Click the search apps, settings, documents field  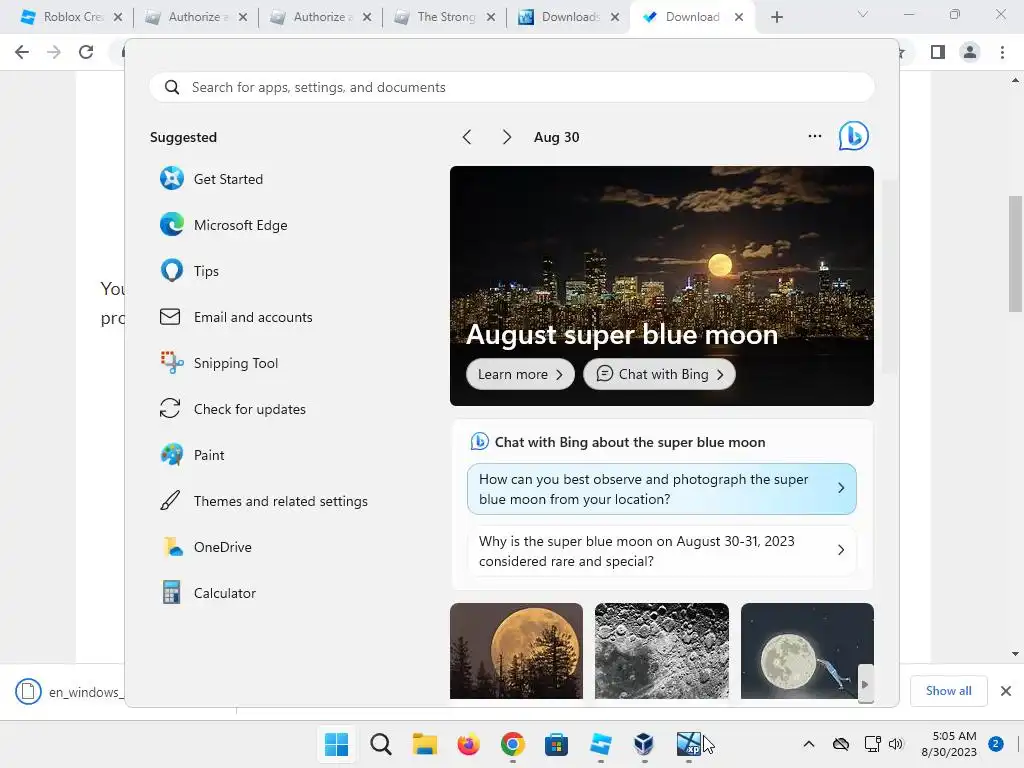[x=511, y=87]
